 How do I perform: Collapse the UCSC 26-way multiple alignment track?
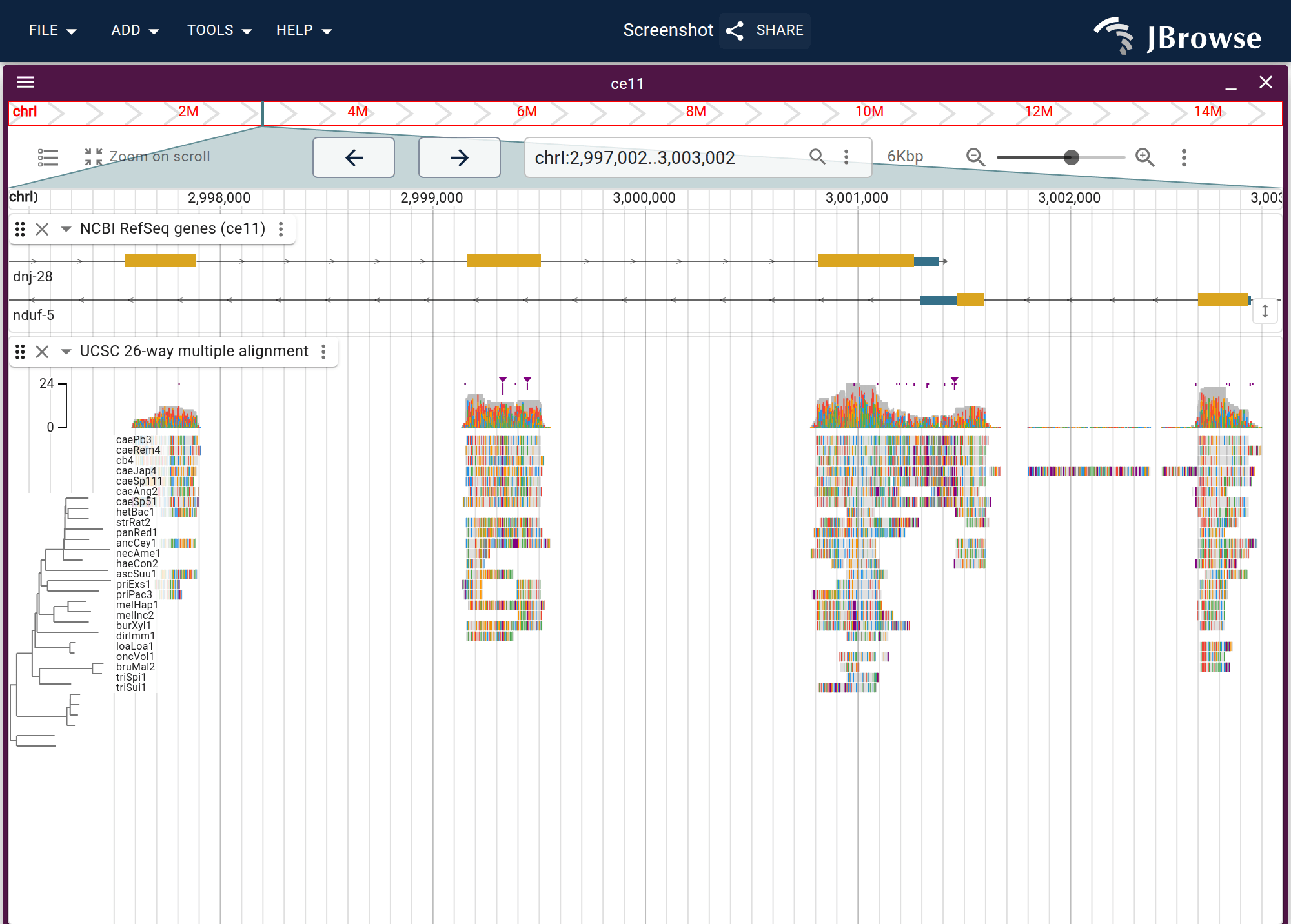pyautogui.click(x=65, y=352)
